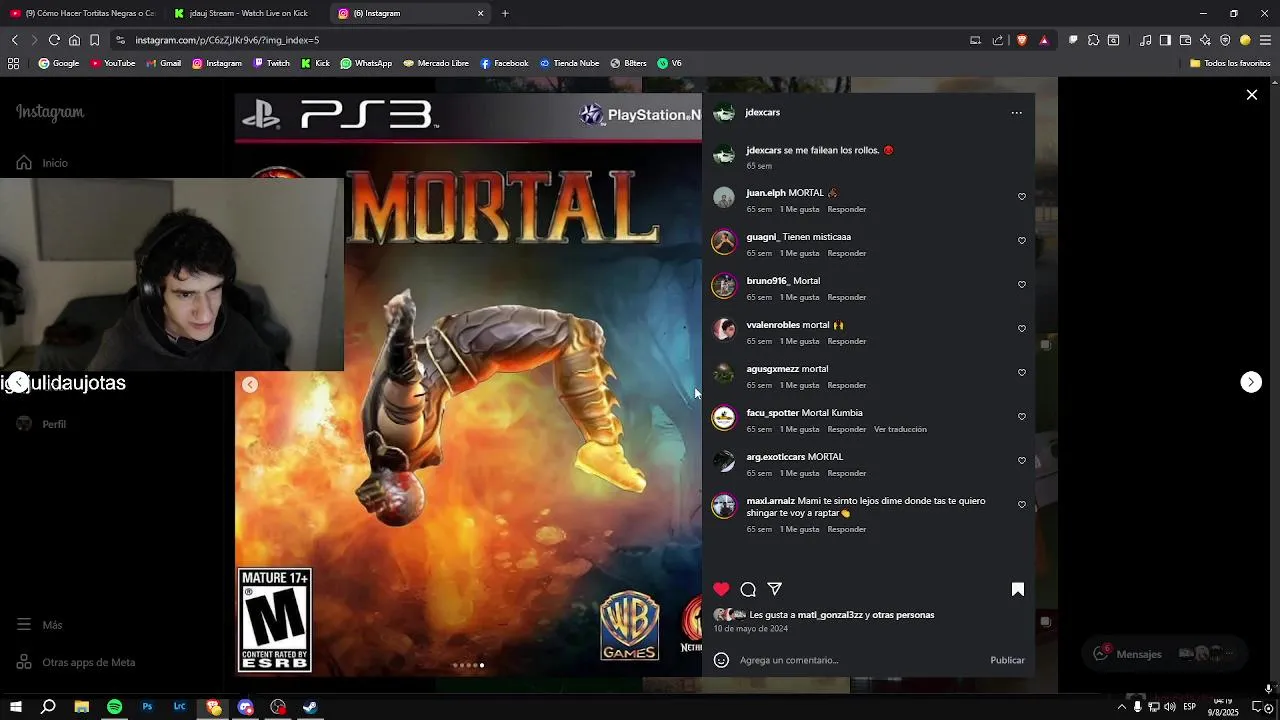Open the volume control in system tray
This screenshot has width=1280, height=720.
click(x=1170, y=707)
